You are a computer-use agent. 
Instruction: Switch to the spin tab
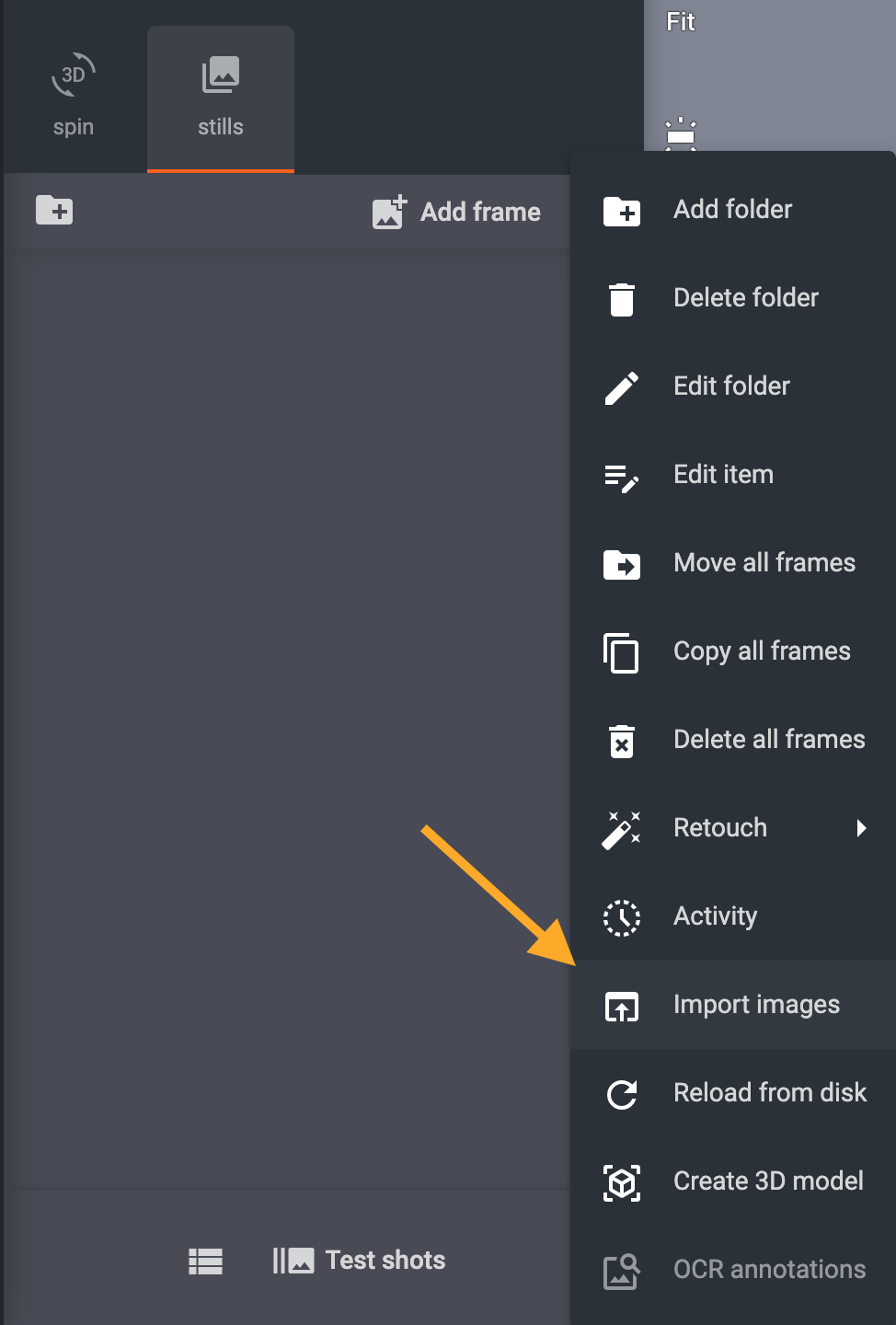pos(74,98)
